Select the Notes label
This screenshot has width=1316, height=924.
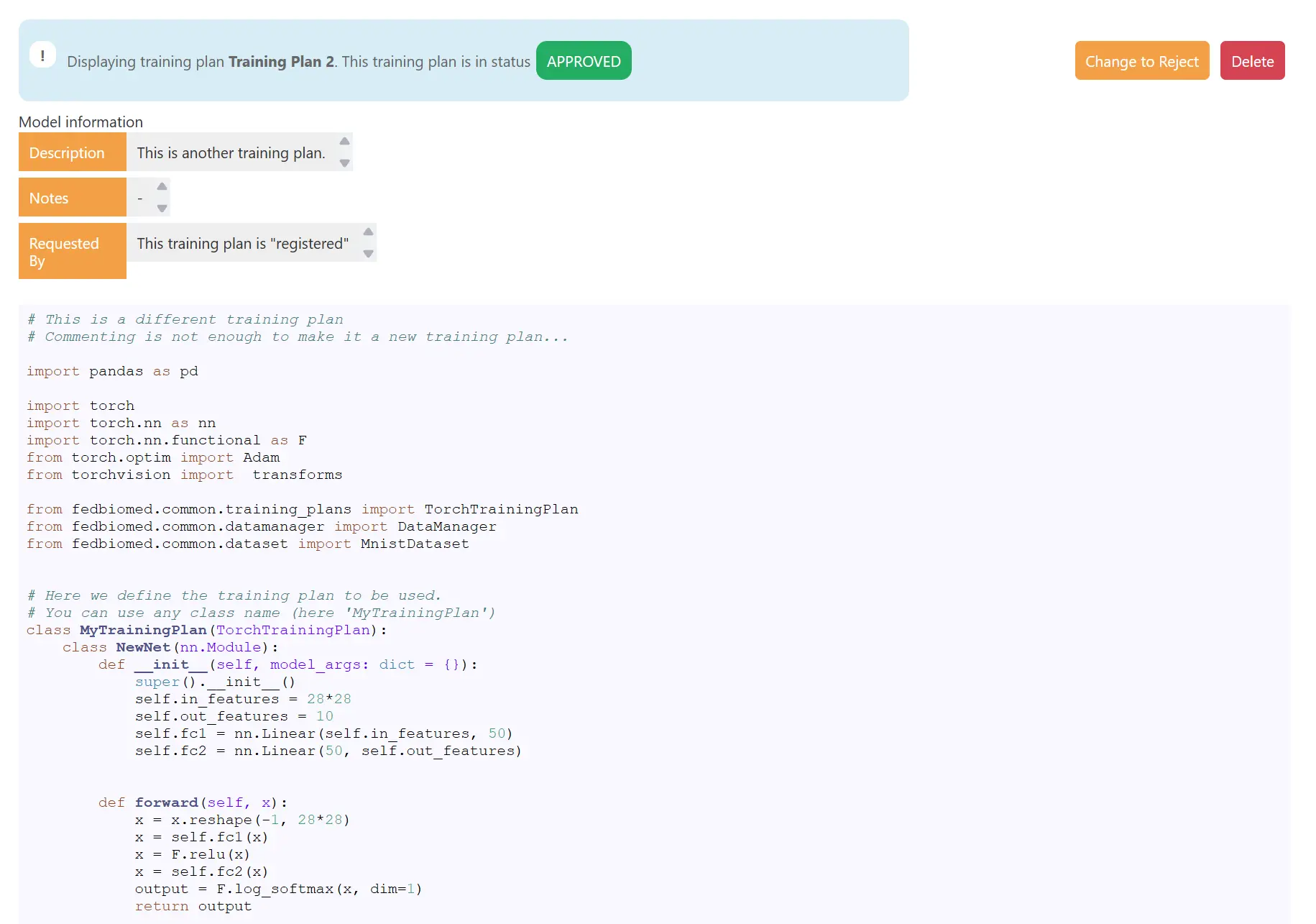click(x=72, y=198)
